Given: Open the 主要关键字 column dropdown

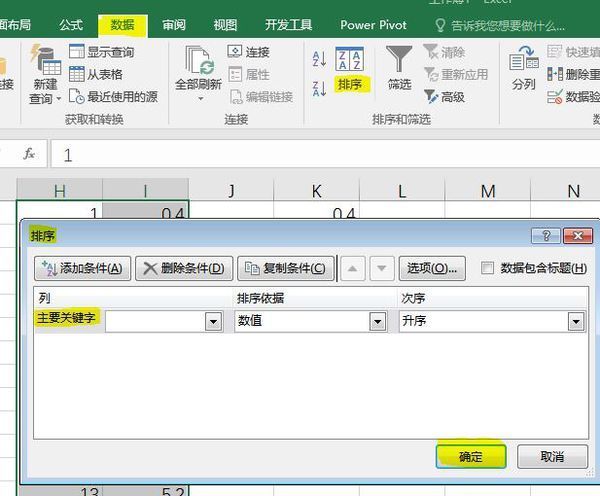Looking at the screenshot, I should [214, 321].
